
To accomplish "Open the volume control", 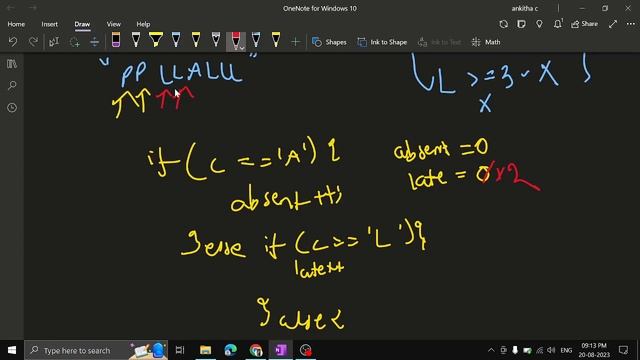I will [x=551, y=350].
